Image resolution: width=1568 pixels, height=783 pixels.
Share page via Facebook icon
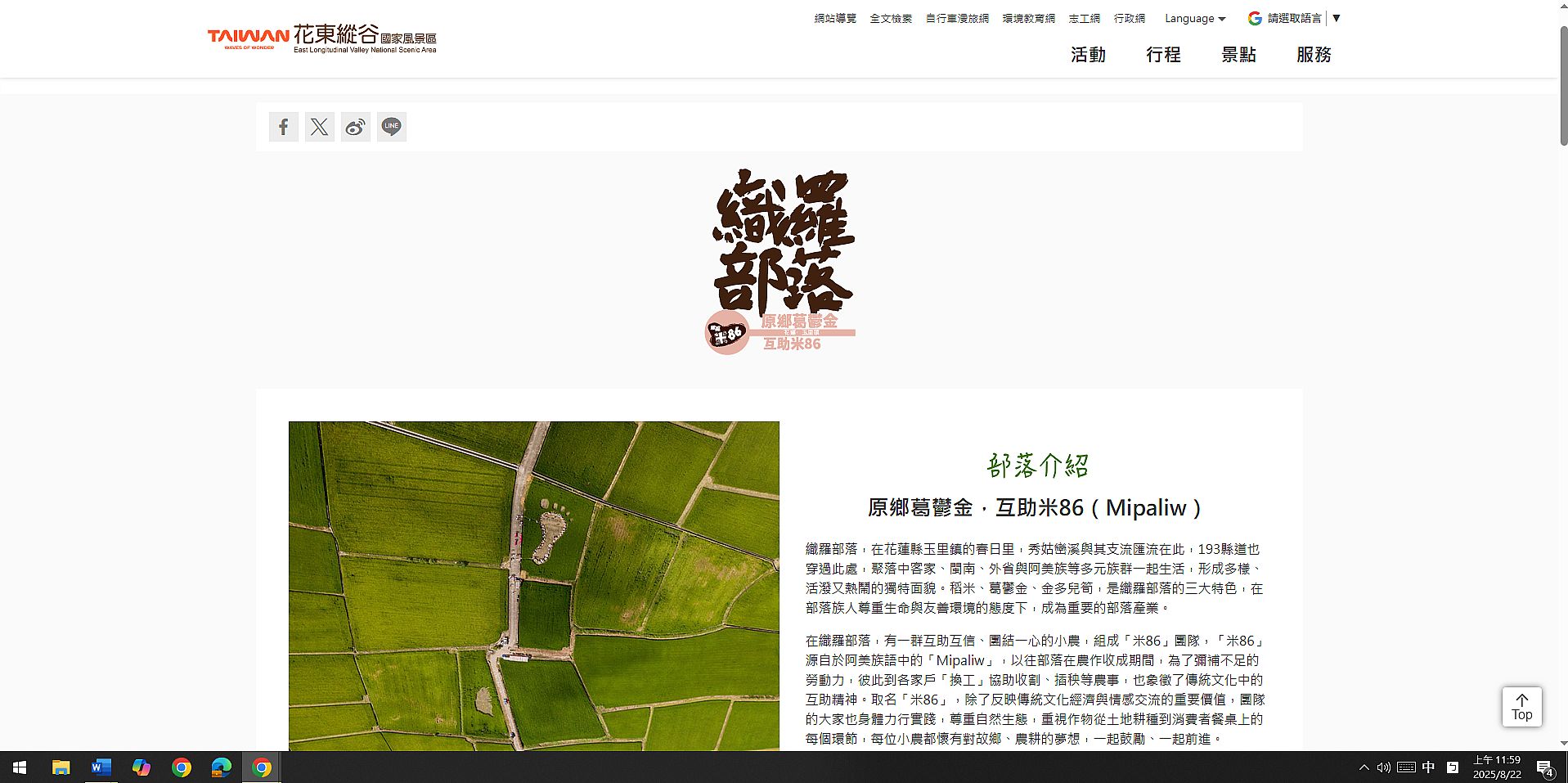tap(283, 127)
